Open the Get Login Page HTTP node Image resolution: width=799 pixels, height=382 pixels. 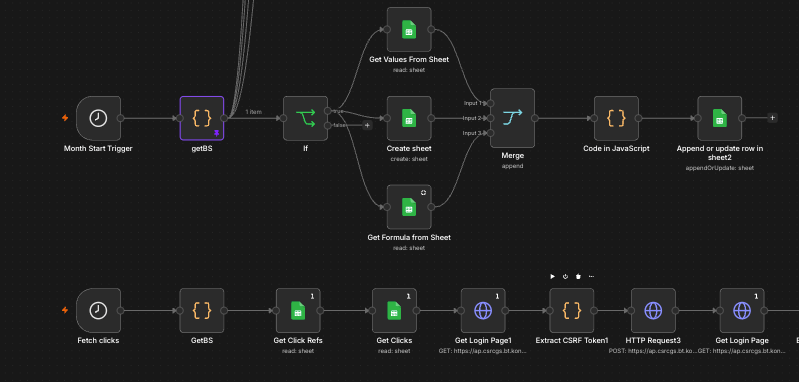[x=742, y=310]
